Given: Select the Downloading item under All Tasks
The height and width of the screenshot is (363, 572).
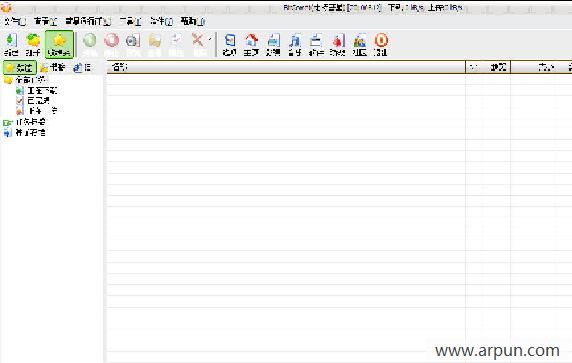Looking at the screenshot, I should click(36, 90).
